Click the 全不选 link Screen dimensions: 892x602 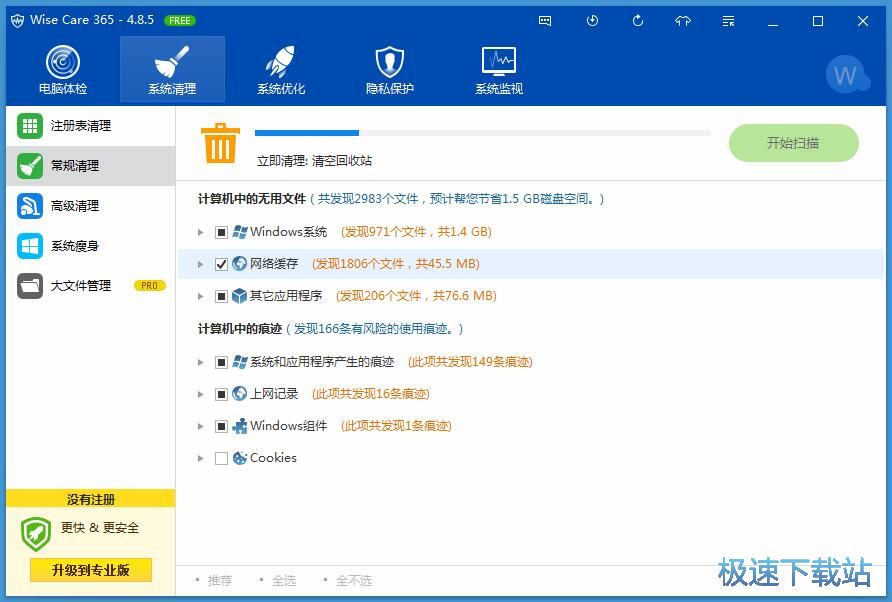pos(354,580)
